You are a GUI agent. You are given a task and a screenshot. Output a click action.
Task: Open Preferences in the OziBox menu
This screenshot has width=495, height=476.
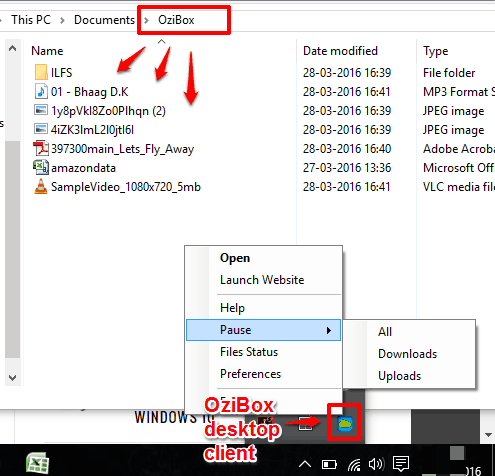click(250, 374)
